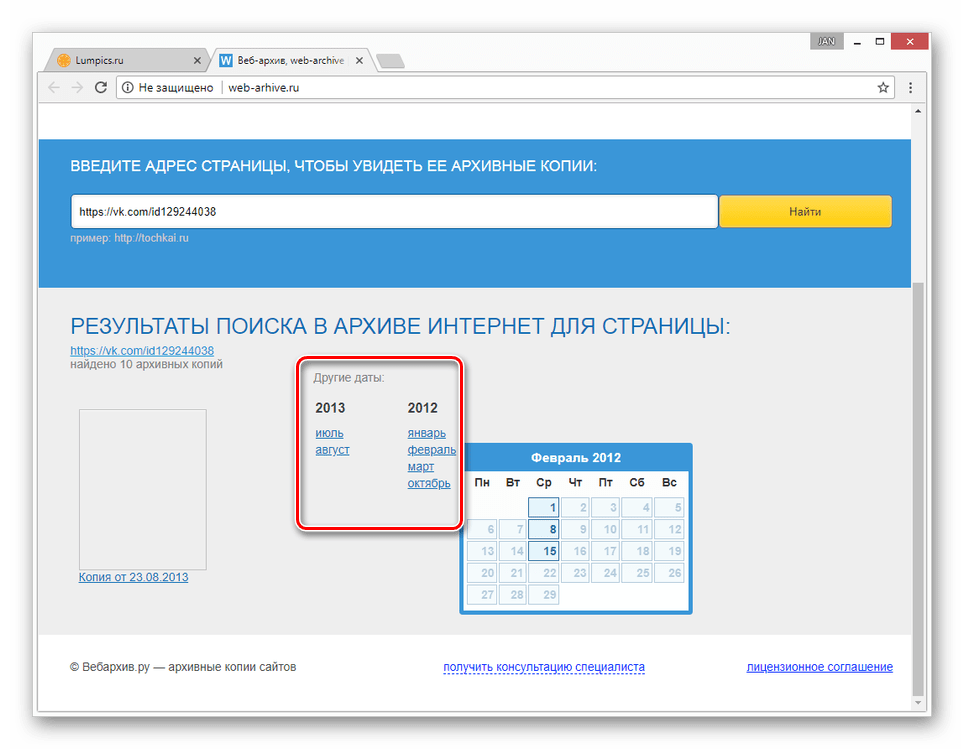
Task: Bookmark page with star icon
Action: 883,88
